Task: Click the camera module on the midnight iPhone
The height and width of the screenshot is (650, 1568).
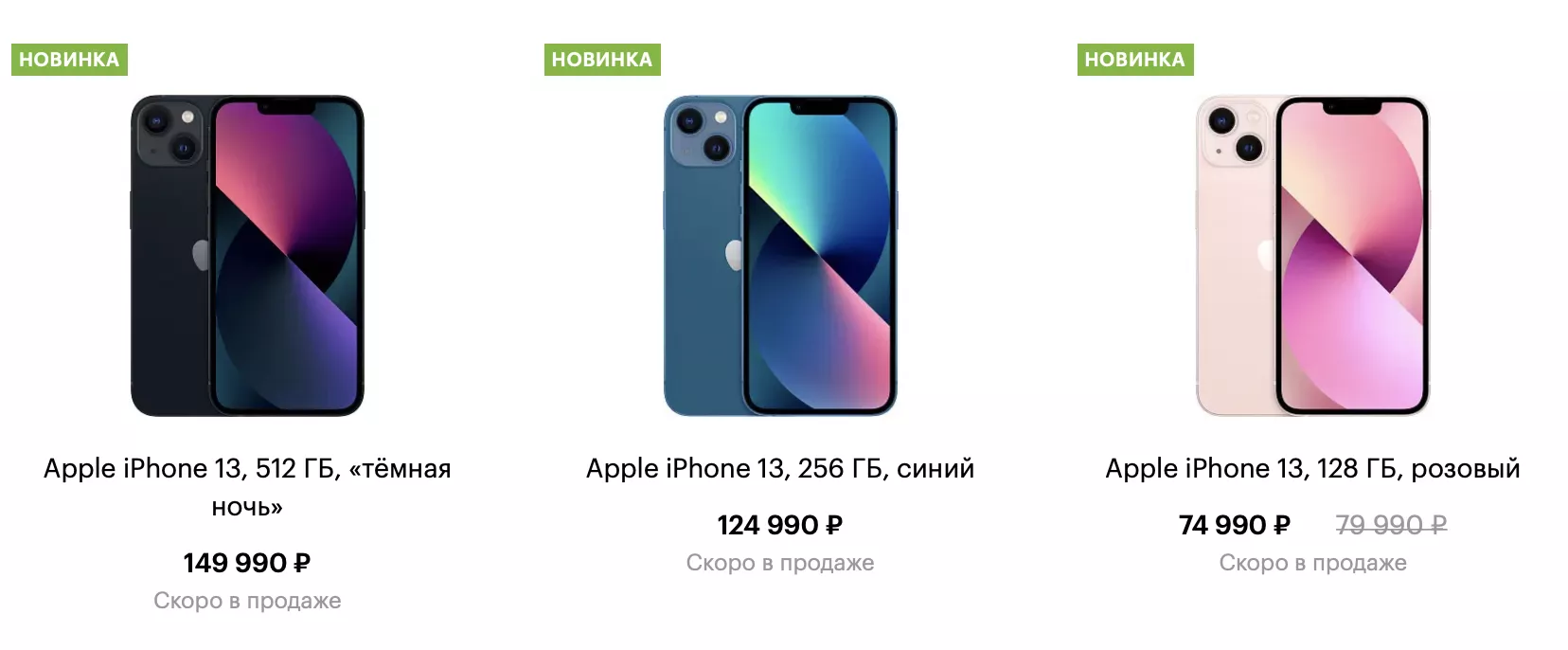Action: (x=169, y=132)
